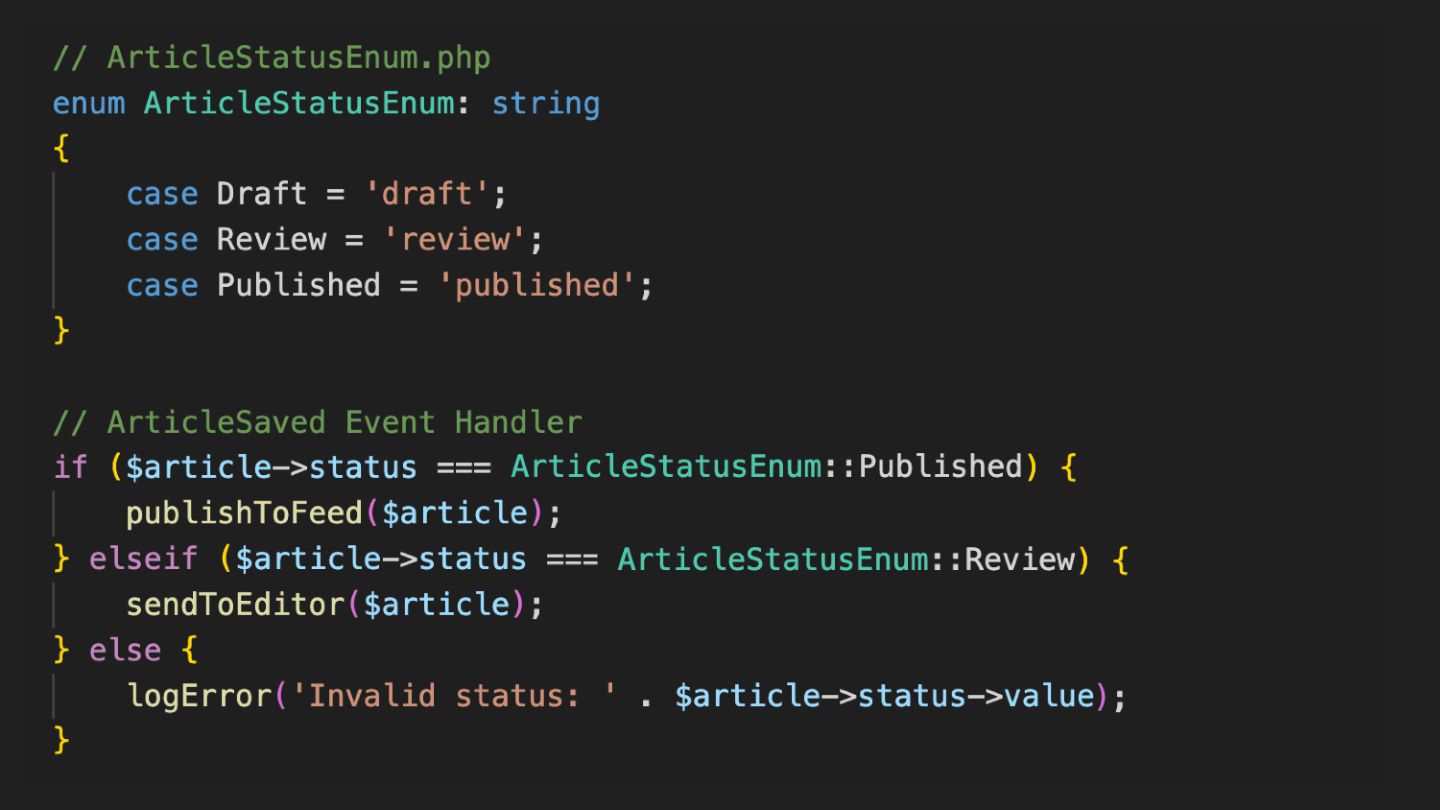Viewport: 1440px width, 810px height.
Task: Click ::Published in the if condition
Action: (x=932, y=467)
